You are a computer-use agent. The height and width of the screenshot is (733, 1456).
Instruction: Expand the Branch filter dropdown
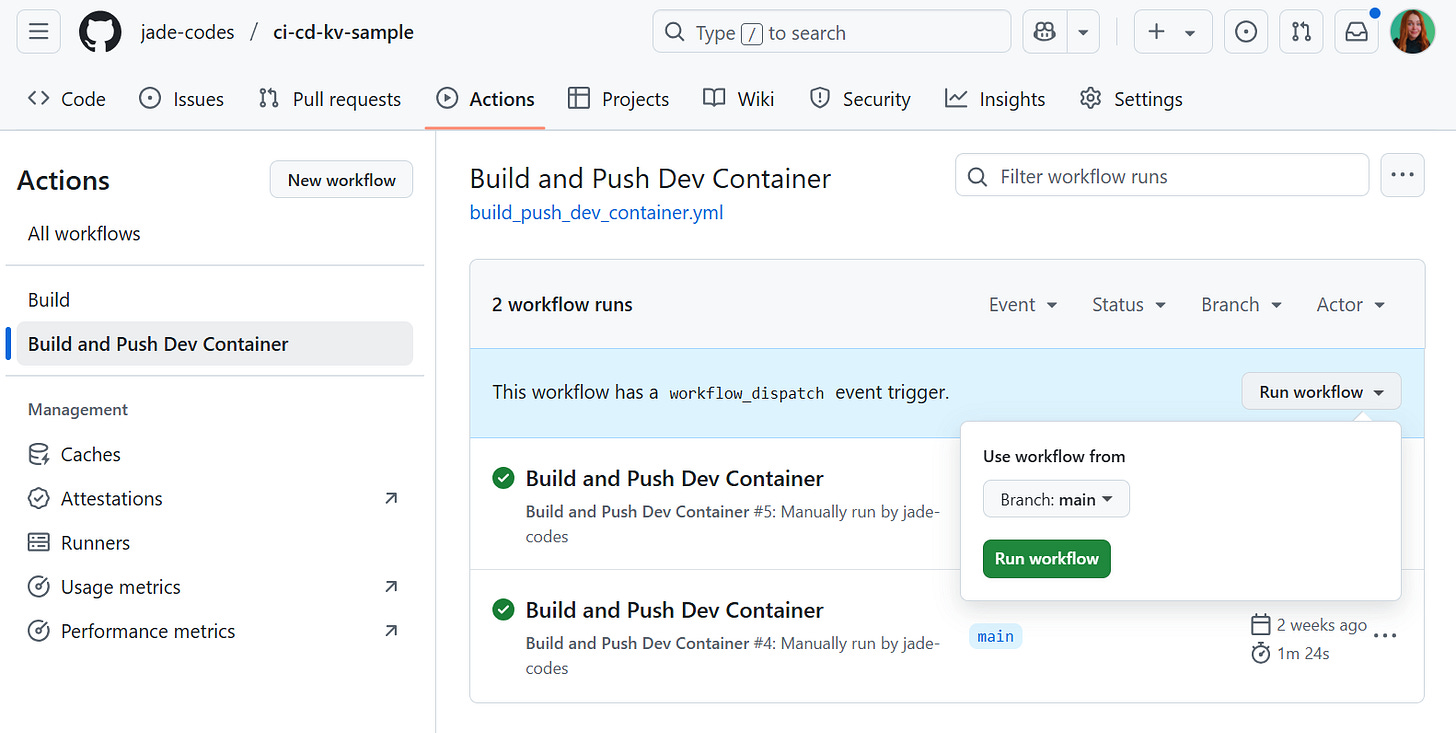1242,305
